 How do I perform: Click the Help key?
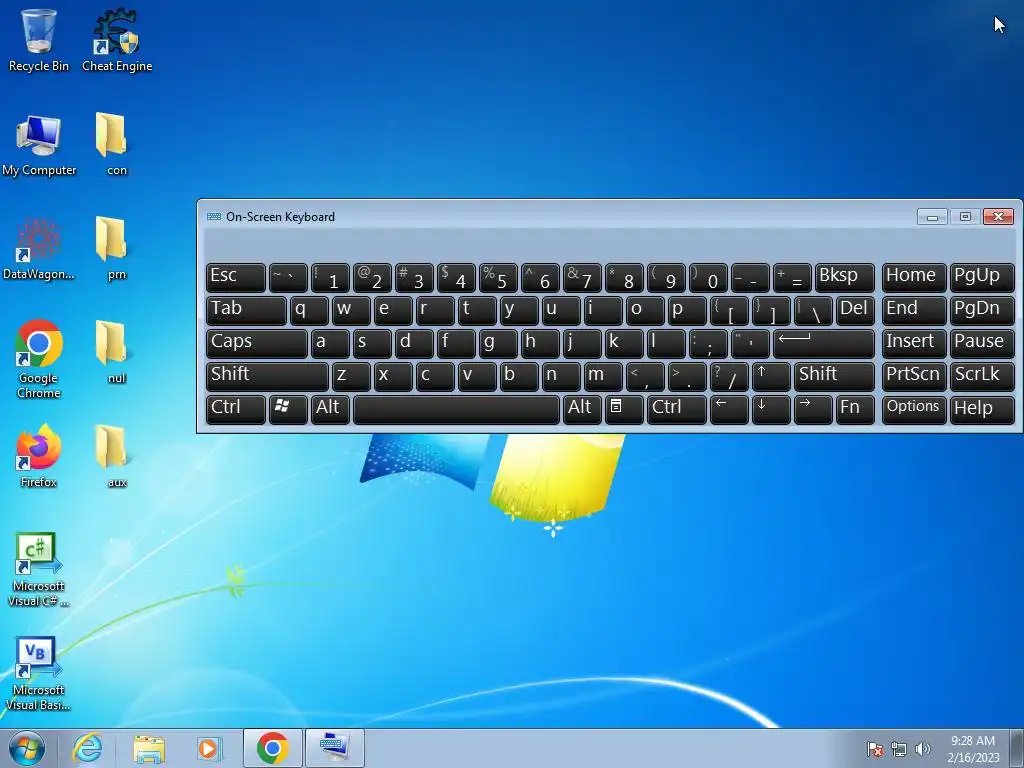click(982, 409)
